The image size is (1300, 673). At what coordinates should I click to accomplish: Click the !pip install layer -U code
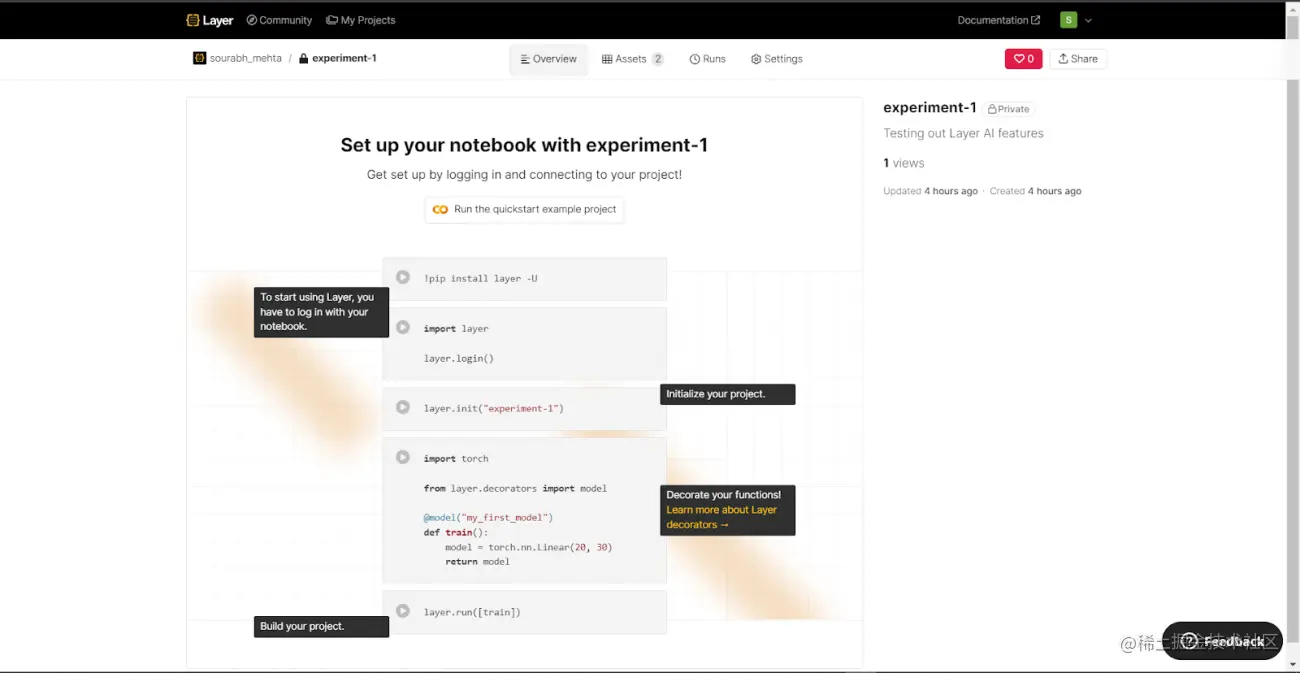[480, 278]
